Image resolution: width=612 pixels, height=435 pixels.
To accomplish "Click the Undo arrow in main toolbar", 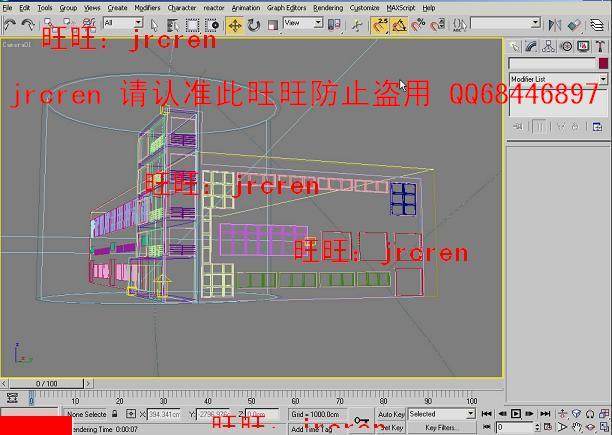I will pos(9,25).
